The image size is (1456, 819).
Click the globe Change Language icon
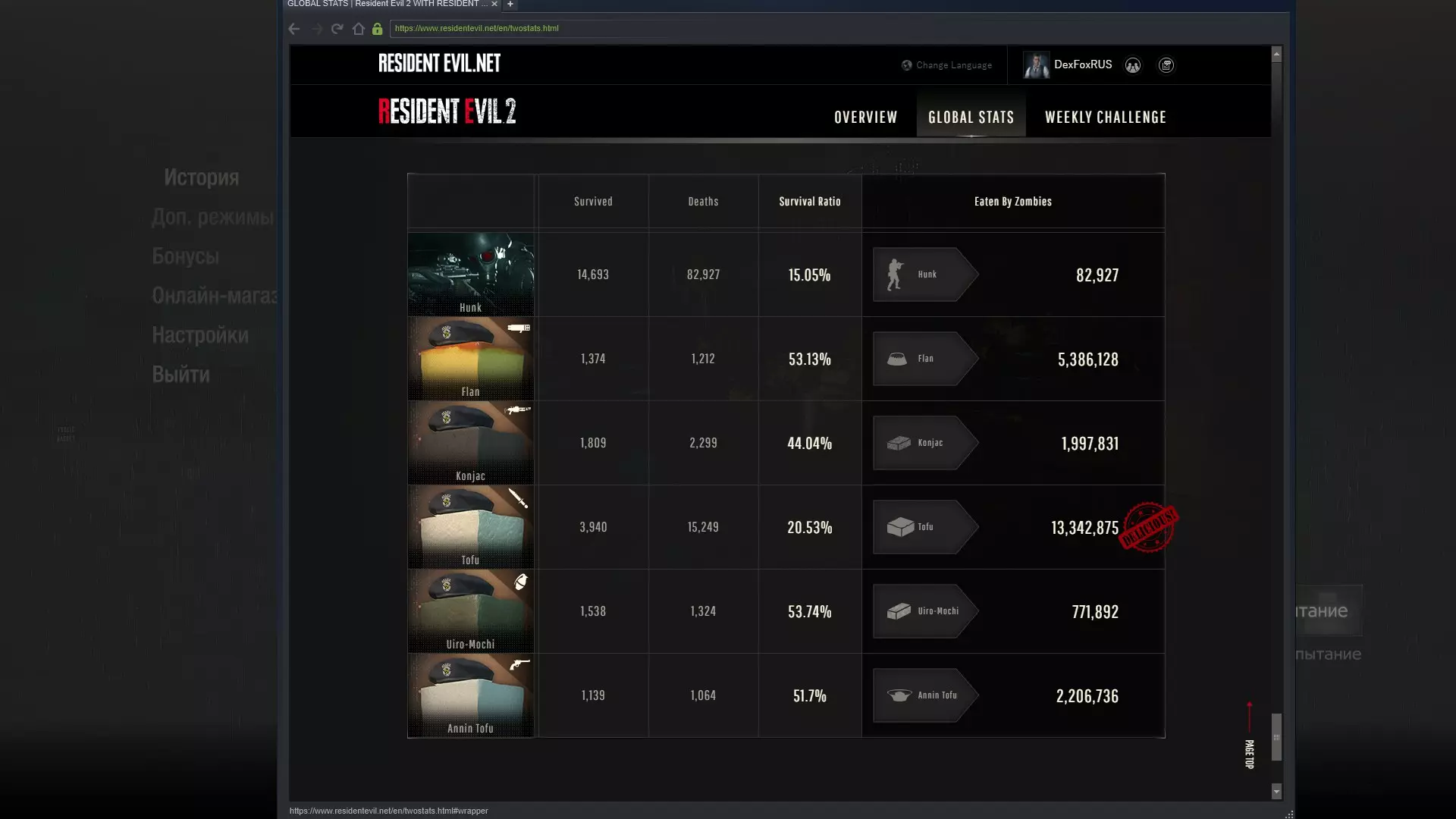[x=906, y=65]
